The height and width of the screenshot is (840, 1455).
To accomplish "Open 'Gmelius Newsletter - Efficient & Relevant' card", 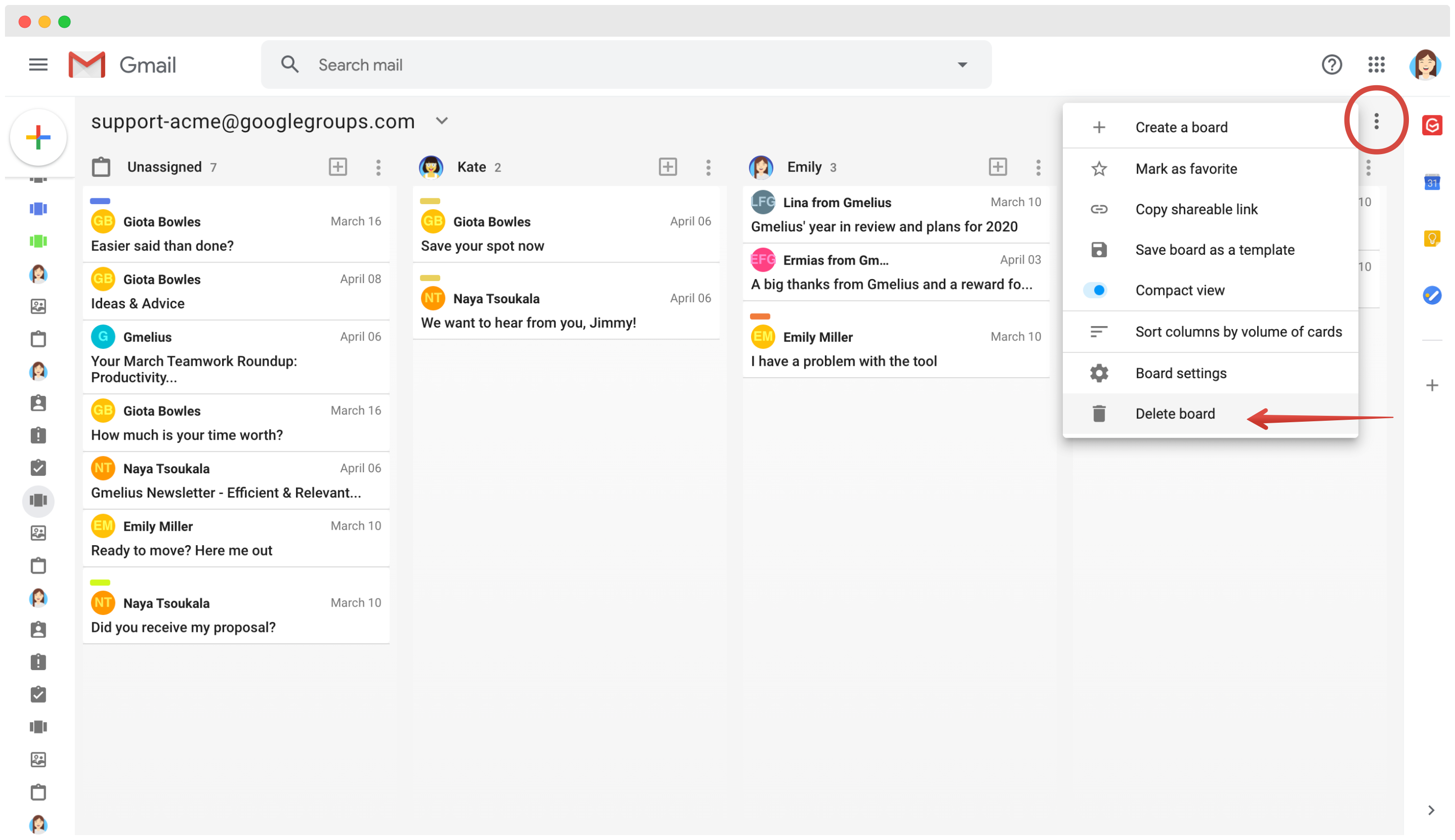I will pos(236,481).
